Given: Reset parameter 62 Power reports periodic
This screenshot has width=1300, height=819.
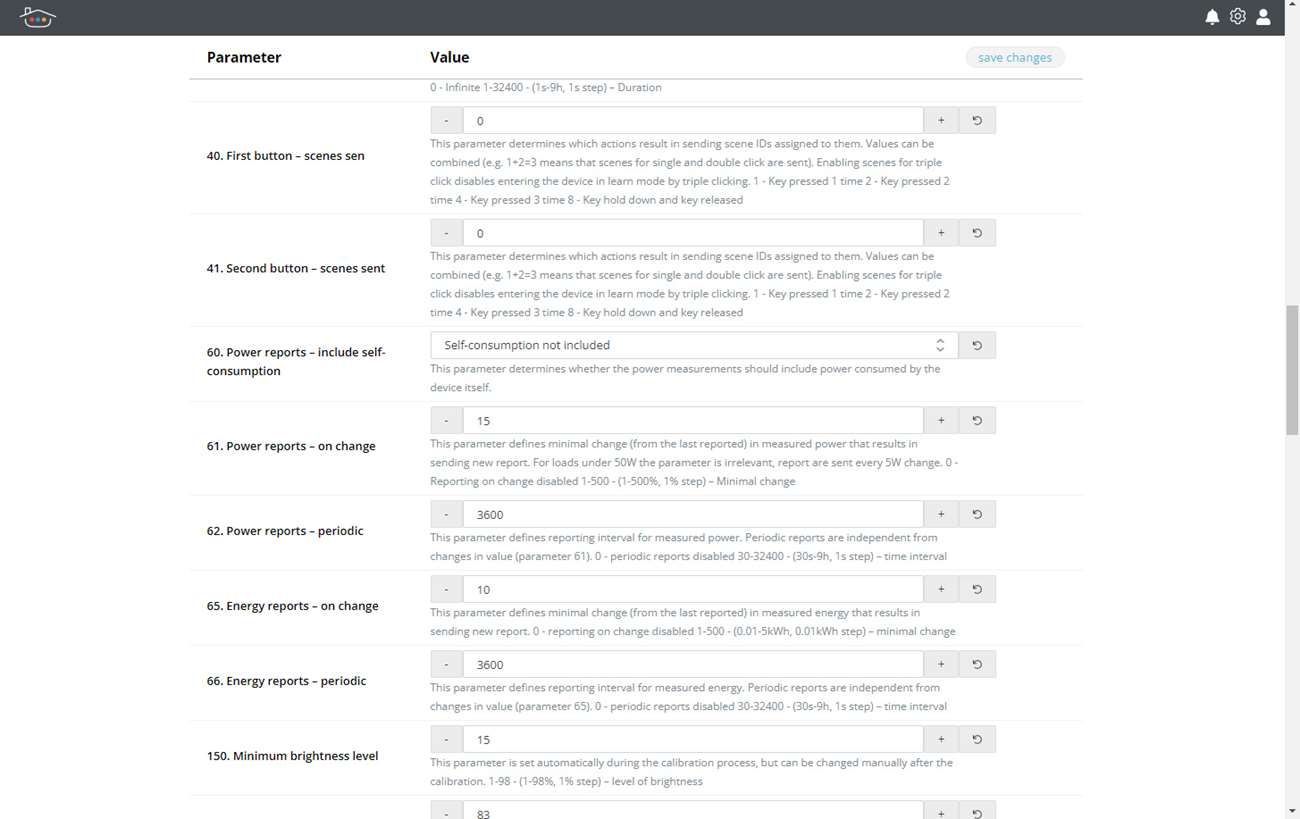Looking at the screenshot, I should coord(977,514).
